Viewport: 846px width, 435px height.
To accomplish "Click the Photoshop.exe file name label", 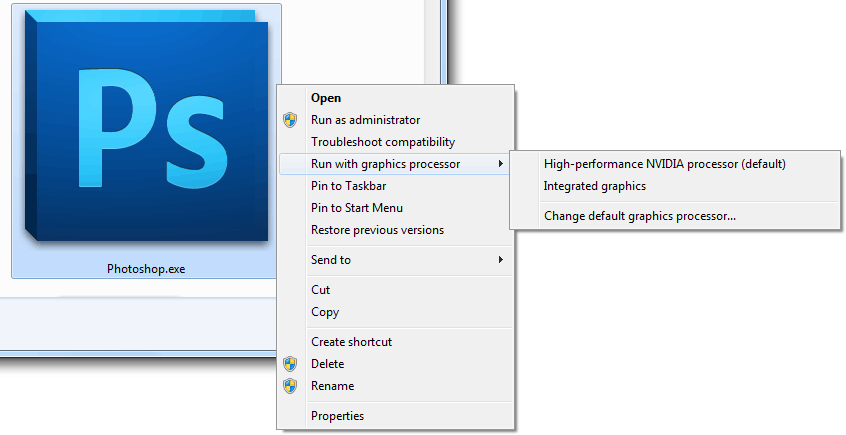I will 146,269.
